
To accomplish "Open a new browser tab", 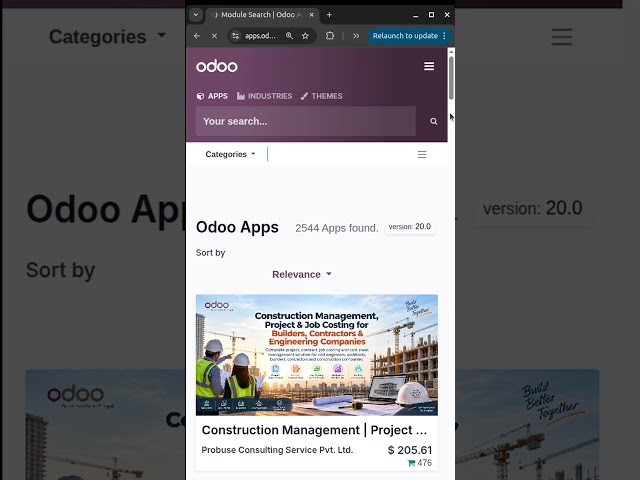I will click(x=329, y=15).
